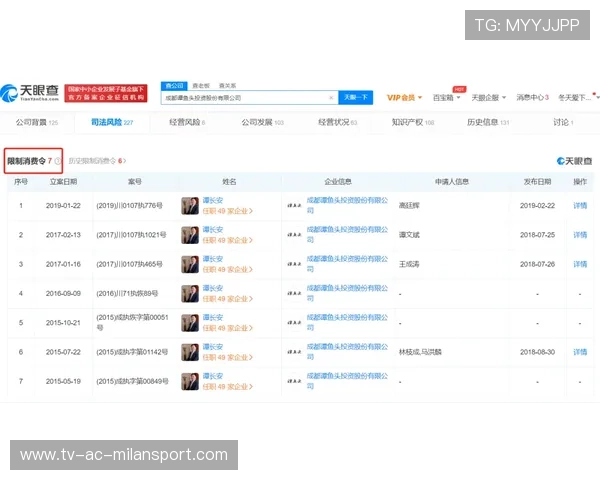Click 谭长安 photo thumbnail in row 1
The image size is (600, 480).
[190, 205]
